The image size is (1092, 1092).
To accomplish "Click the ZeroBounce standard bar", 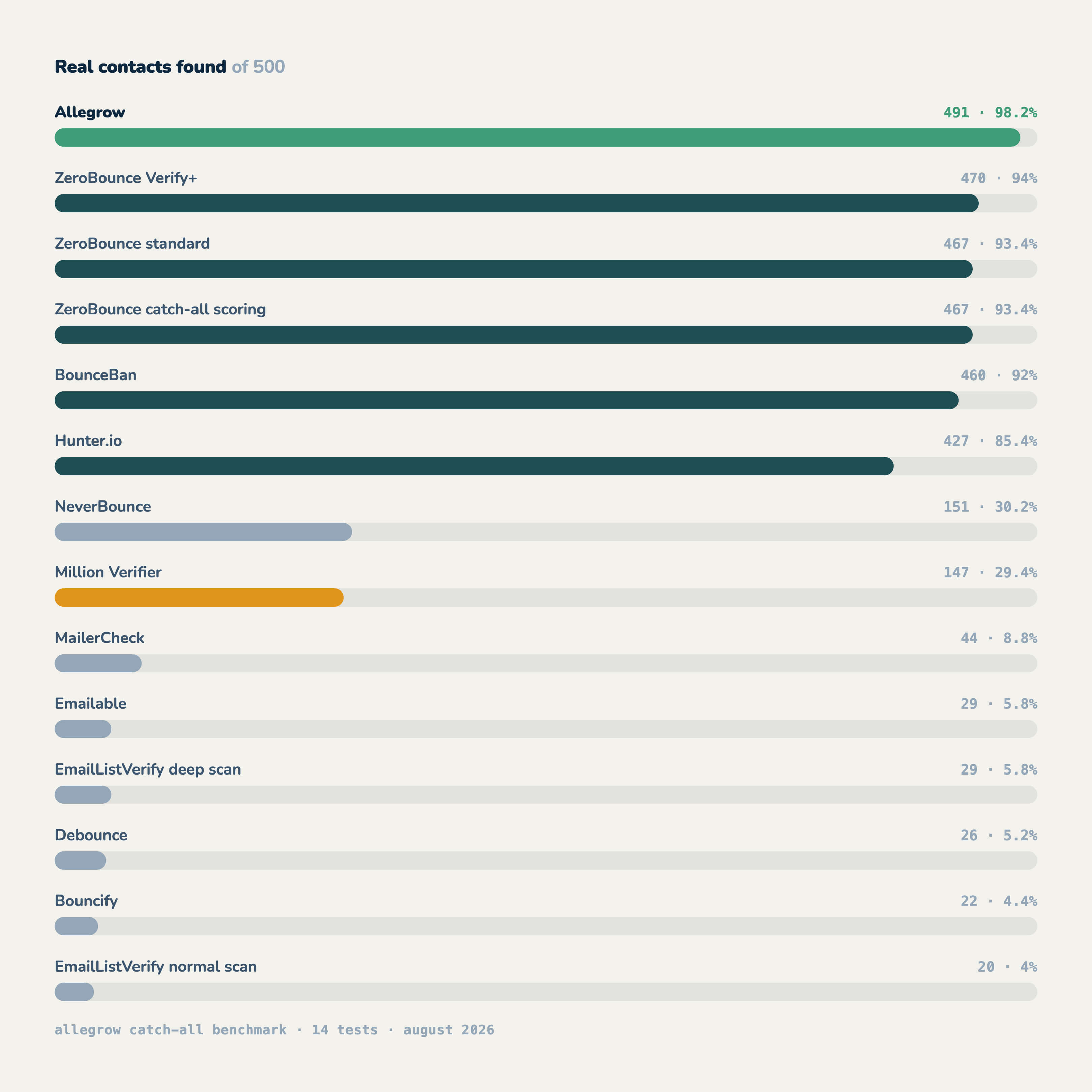I will click(x=514, y=269).
